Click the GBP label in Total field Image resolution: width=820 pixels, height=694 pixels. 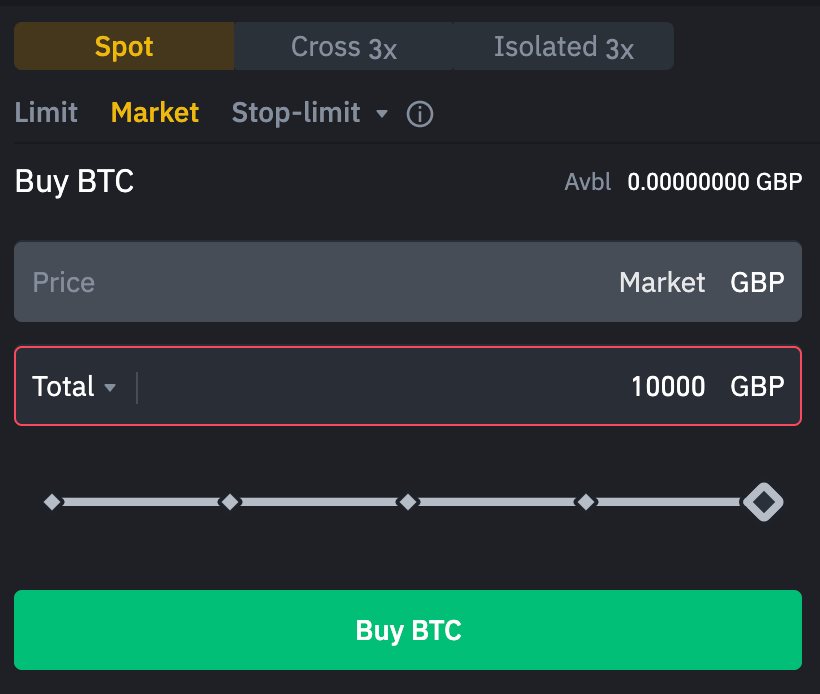point(757,387)
